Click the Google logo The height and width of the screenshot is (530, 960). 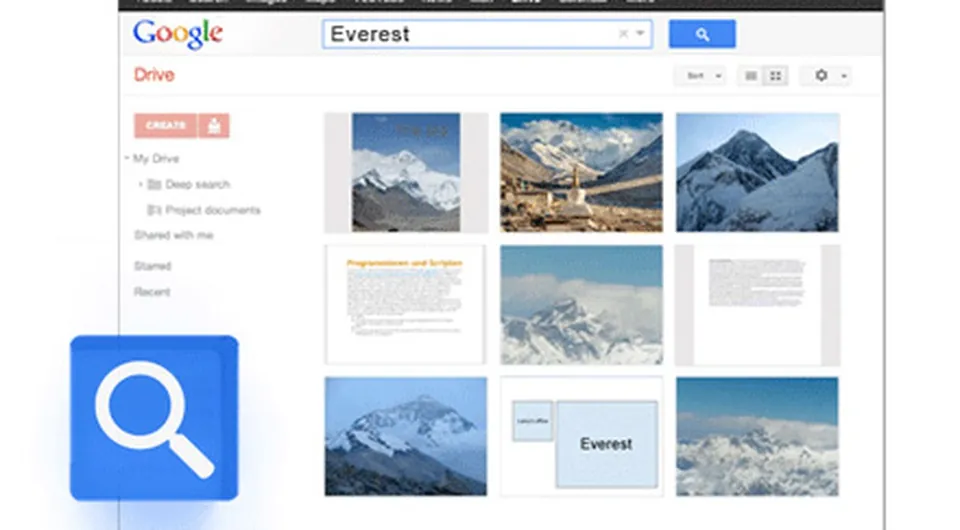[178, 34]
